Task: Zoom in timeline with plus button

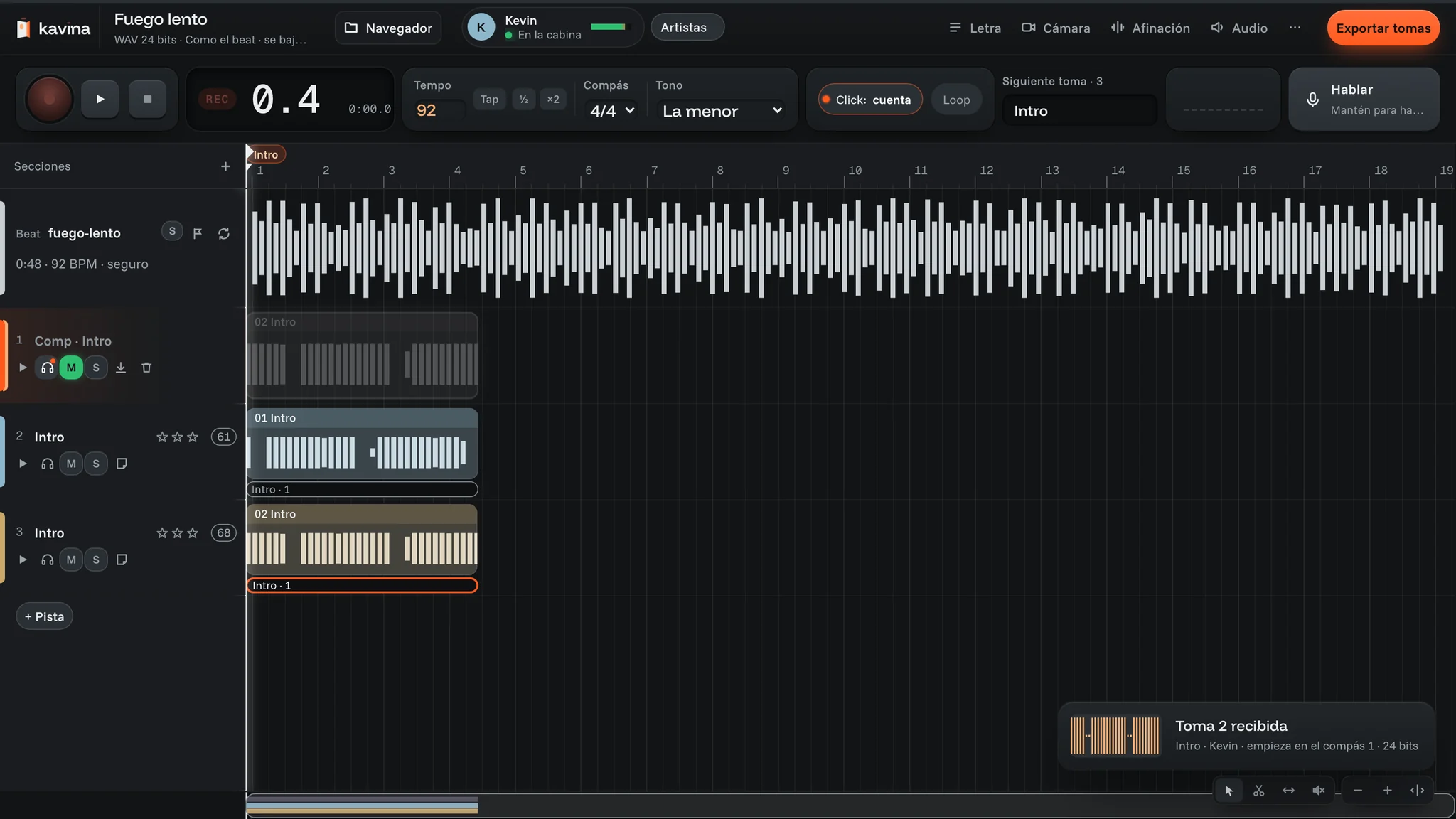Action: [x=1387, y=791]
